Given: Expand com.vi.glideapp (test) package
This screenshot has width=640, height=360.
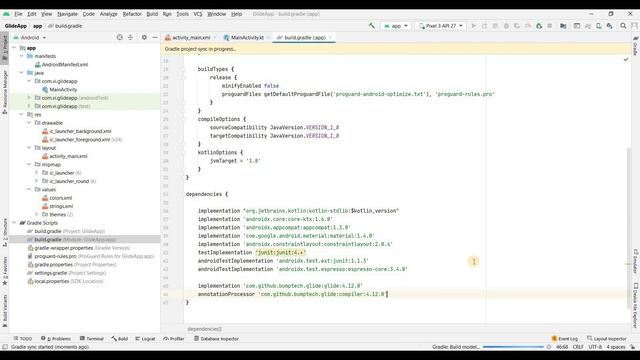Looking at the screenshot, I should (29, 106).
